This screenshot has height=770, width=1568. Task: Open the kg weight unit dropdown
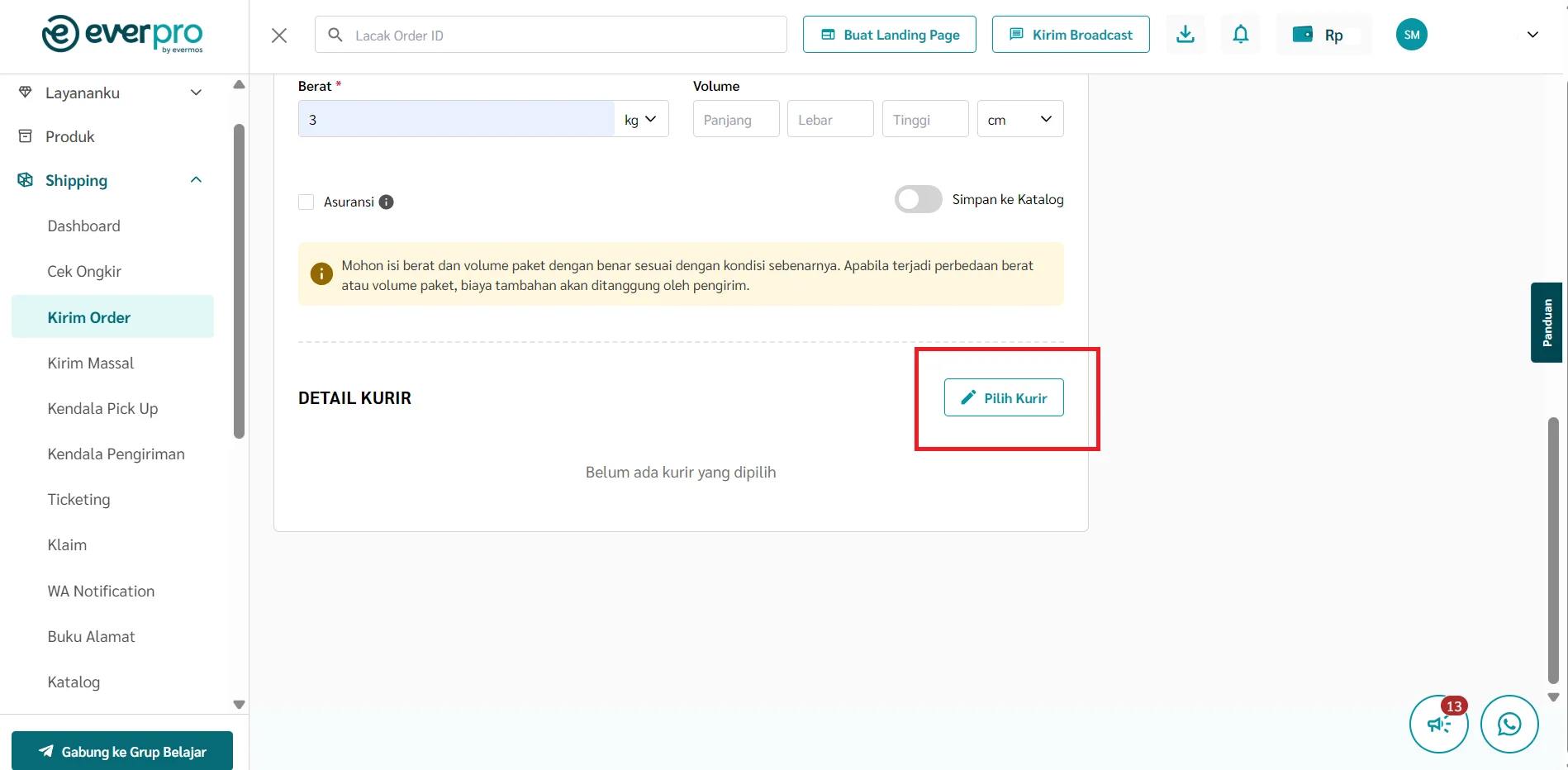[641, 120]
